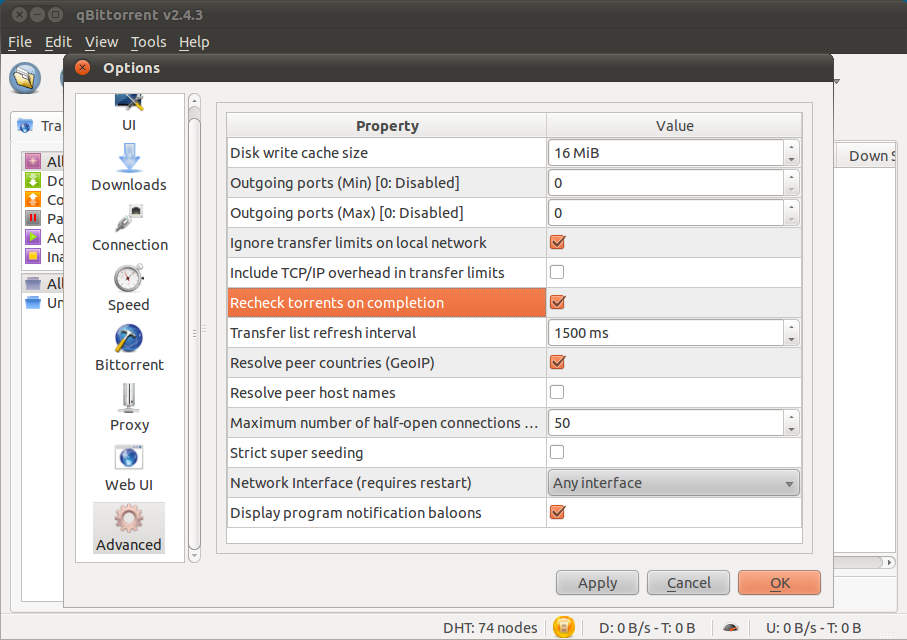Image resolution: width=907 pixels, height=640 pixels.
Task: Toggle alternative speed limits turtle icon
Action: 731,627
